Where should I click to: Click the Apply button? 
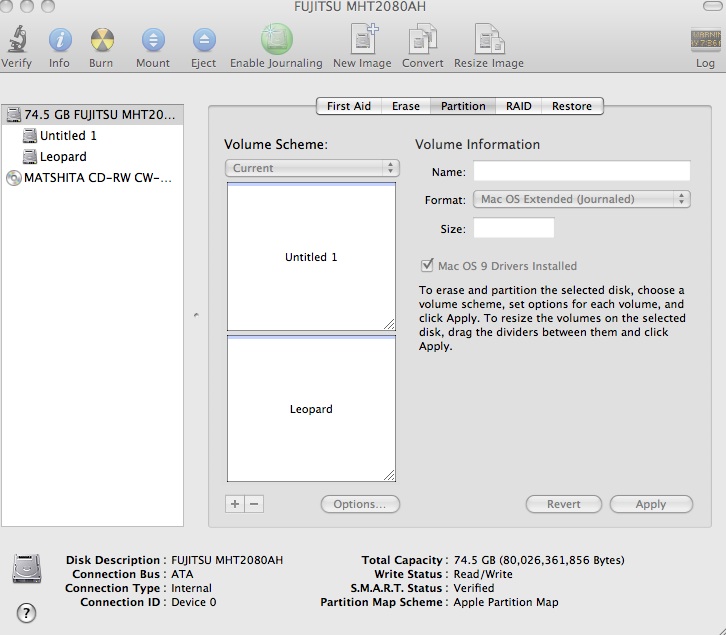pos(651,504)
